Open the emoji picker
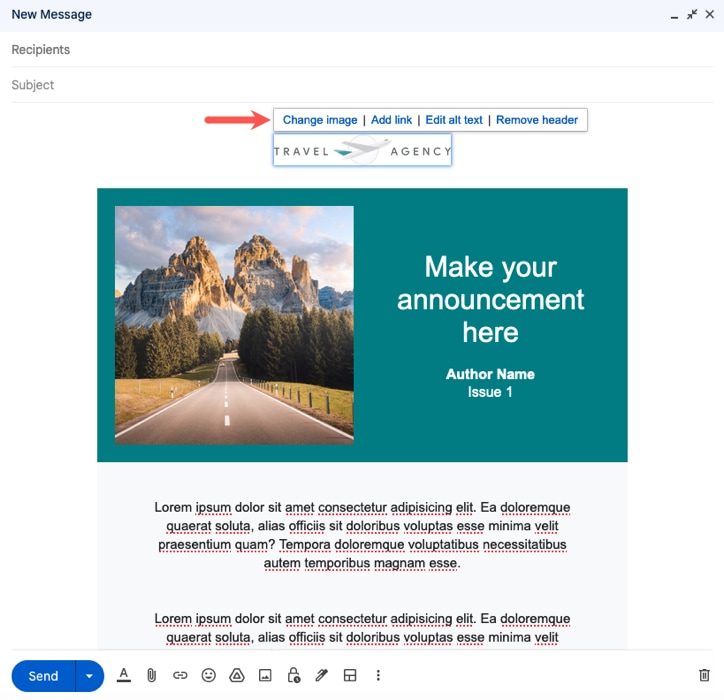The height and width of the screenshot is (700, 724). [208, 676]
